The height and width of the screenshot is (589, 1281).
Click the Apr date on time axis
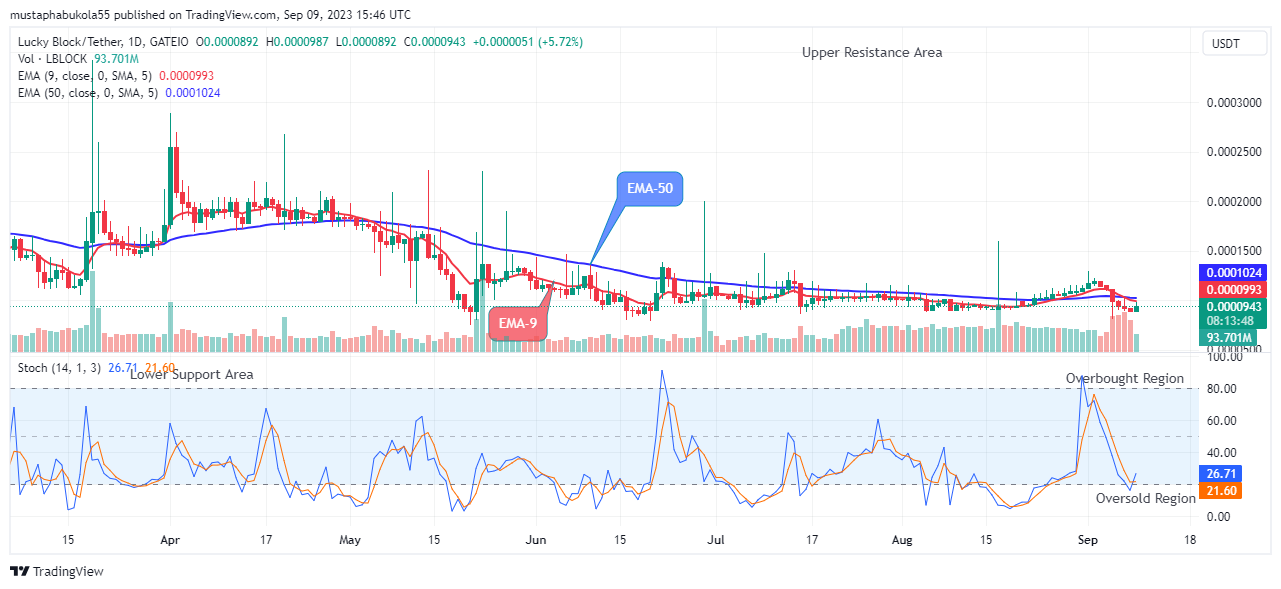[x=169, y=540]
